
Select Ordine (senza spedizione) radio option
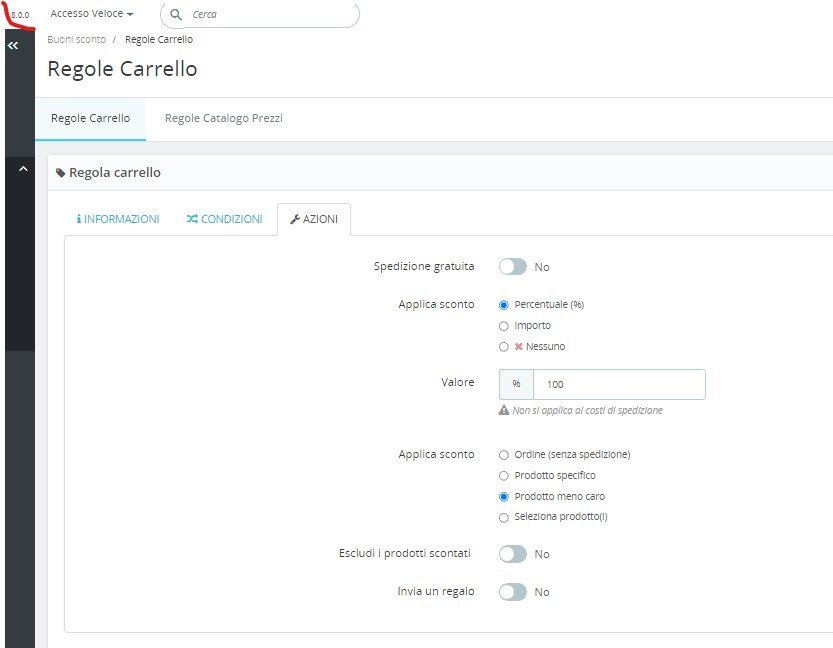pos(504,455)
